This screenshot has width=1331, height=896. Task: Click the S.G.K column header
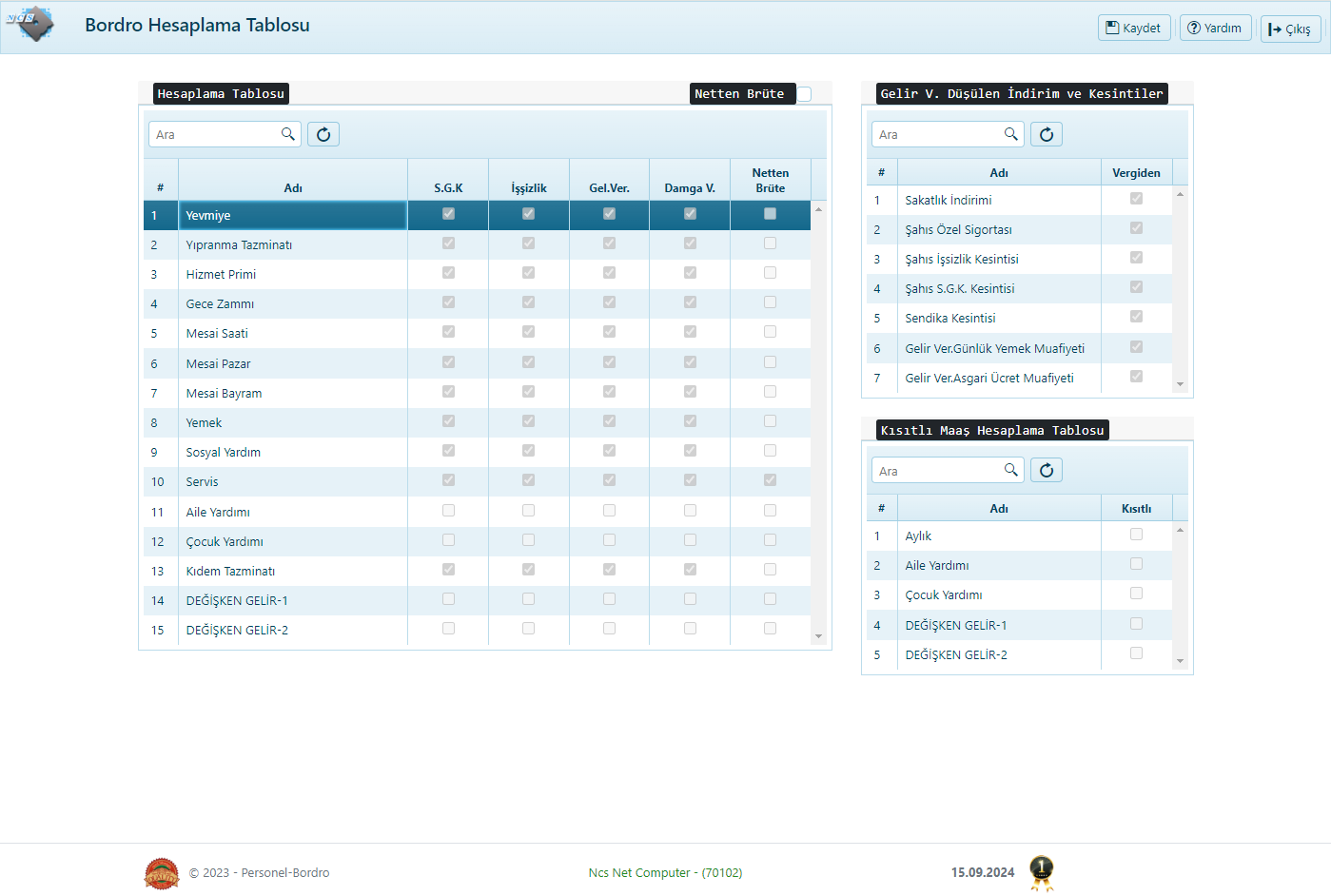point(448,180)
